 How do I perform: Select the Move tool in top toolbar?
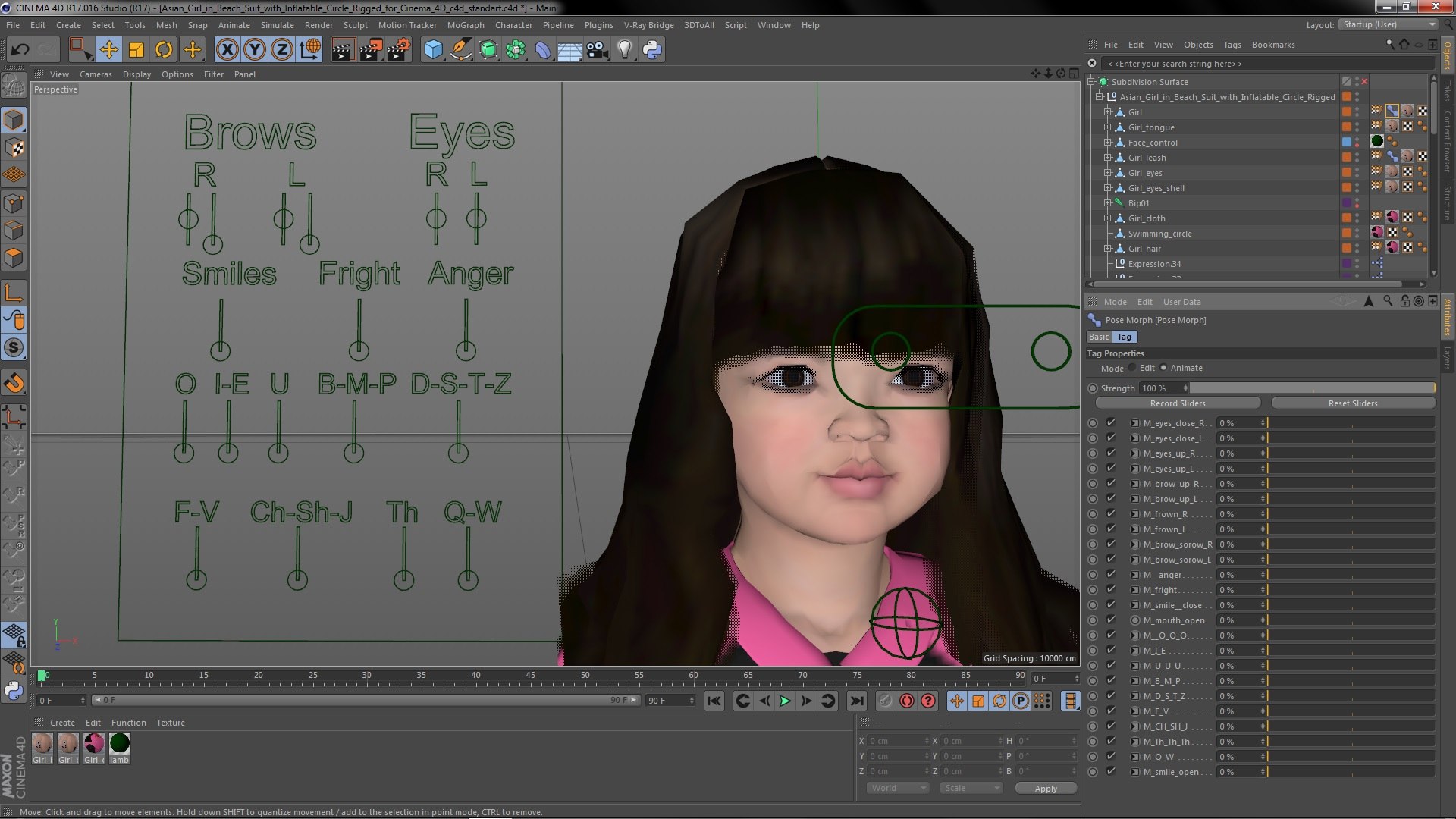point(108,50)
